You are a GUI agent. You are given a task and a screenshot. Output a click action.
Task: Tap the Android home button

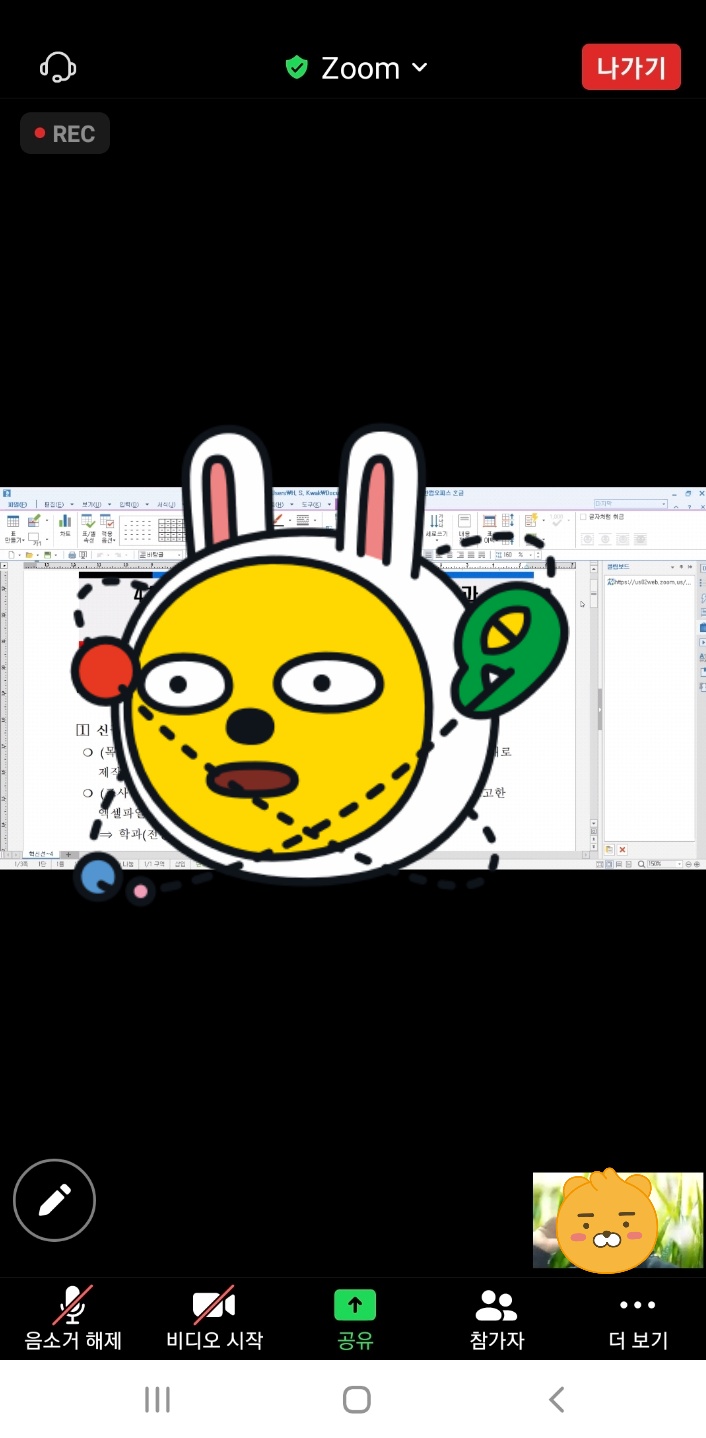357,1399
